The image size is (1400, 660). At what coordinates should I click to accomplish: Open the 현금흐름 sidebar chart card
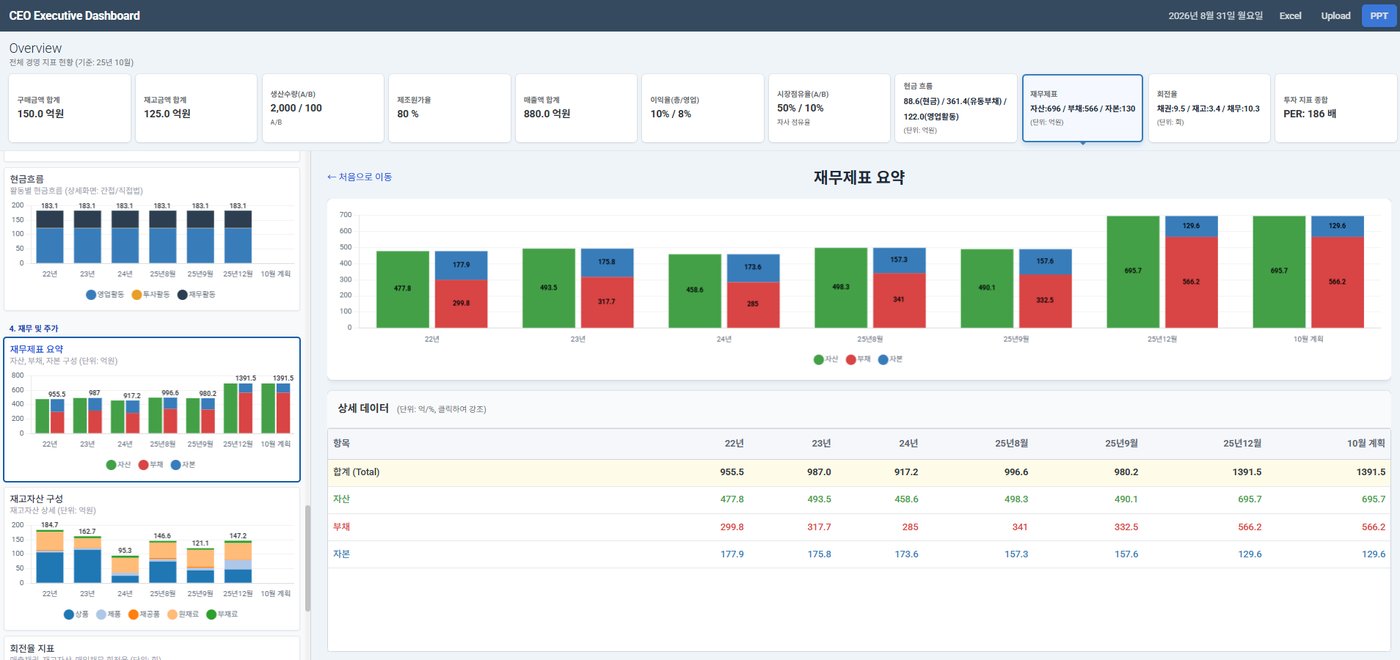click(152, 238)
